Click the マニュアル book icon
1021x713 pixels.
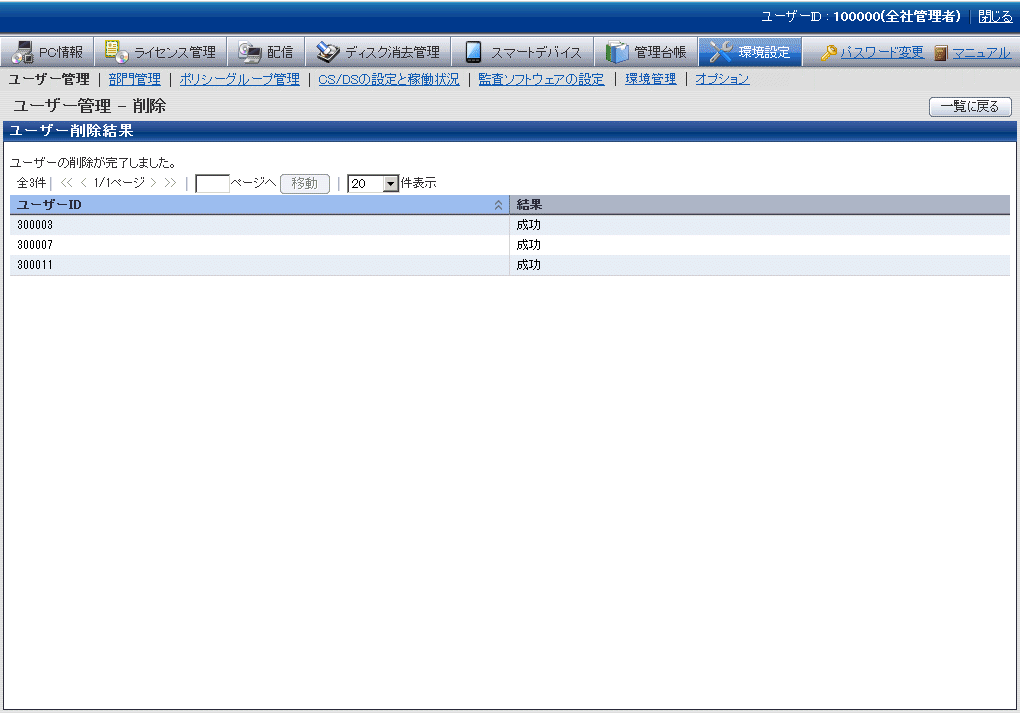[941, 53]
